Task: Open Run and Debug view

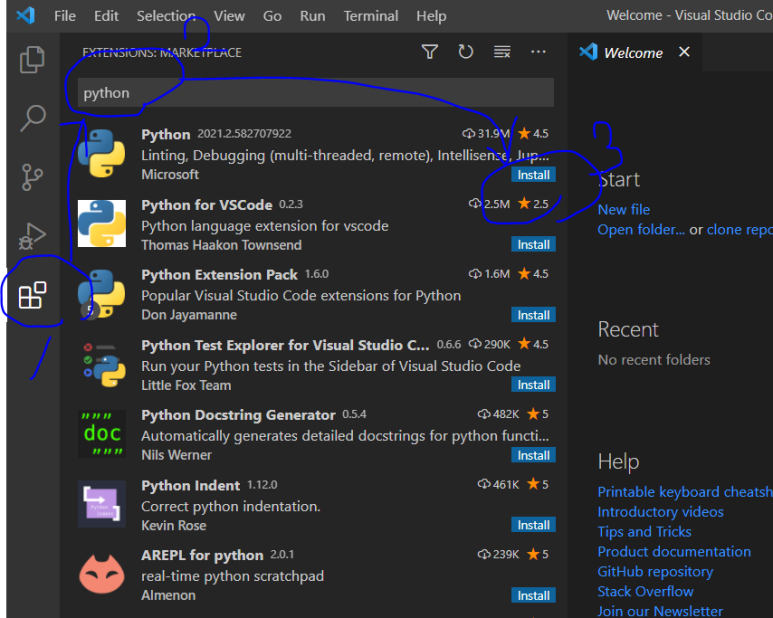Action: pyautogui.click(x=33, y=236)
